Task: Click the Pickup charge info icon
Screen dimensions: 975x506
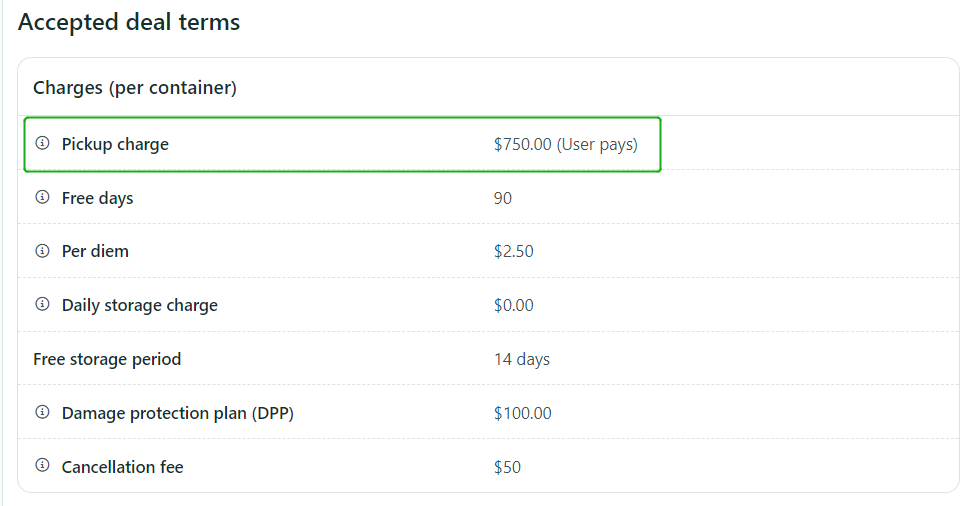Action: click(x=42, y=144)
